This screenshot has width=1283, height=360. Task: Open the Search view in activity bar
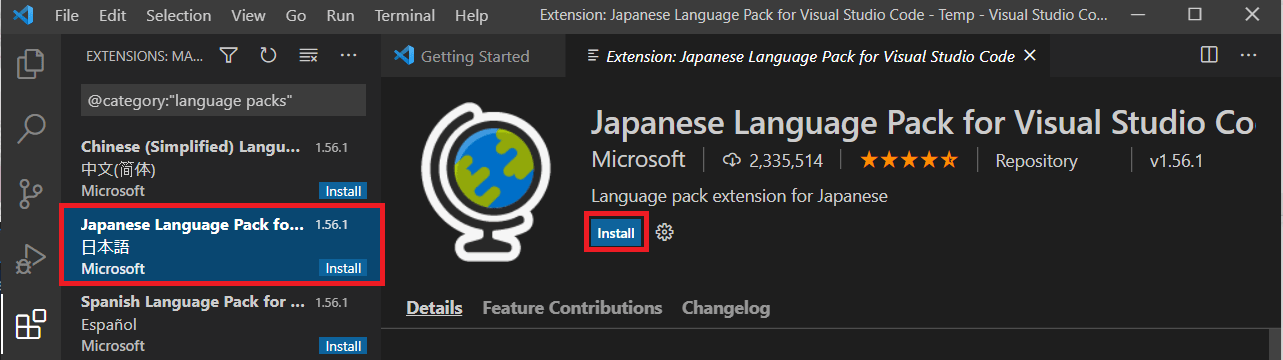click(31, 129)
